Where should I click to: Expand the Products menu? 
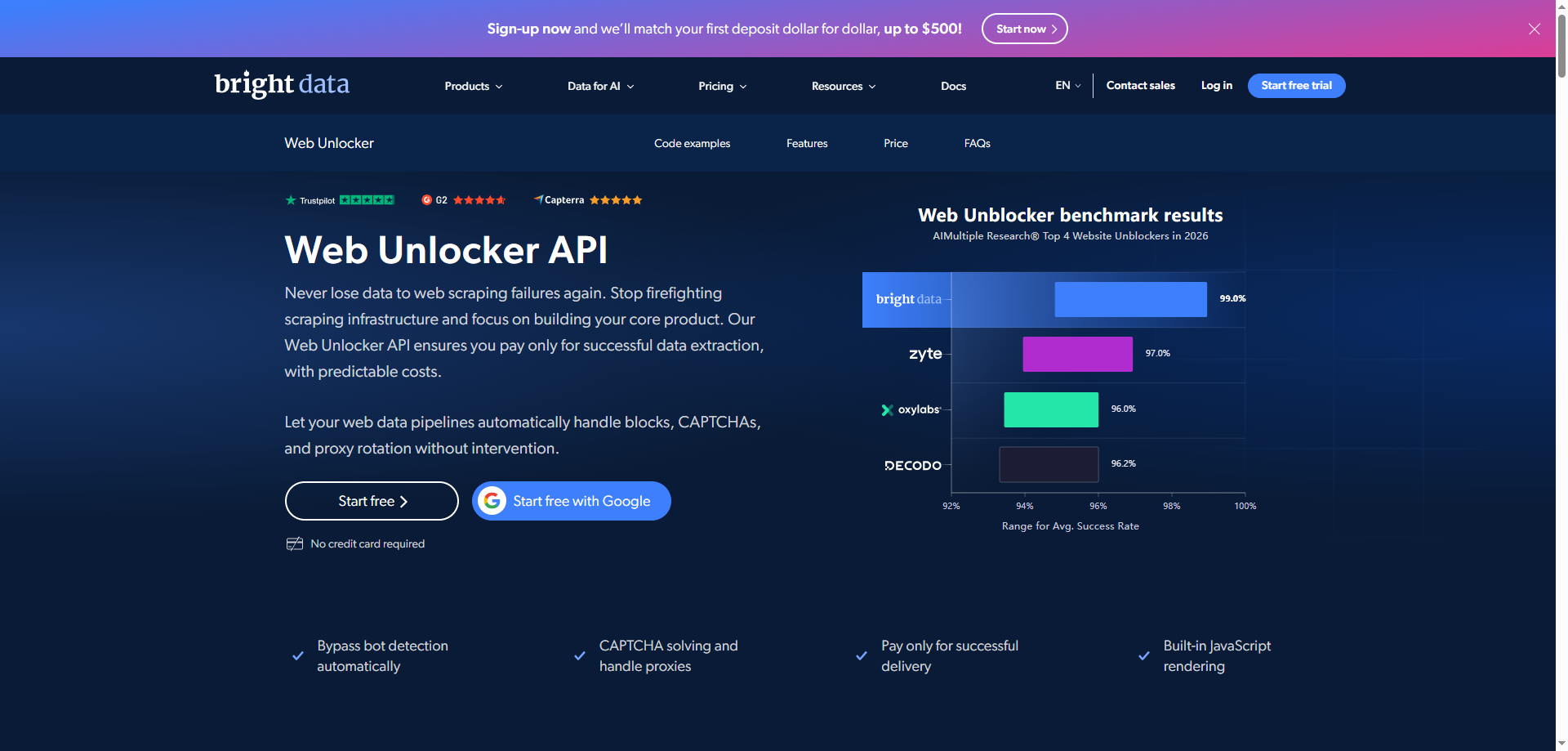pyautogui.click(x=474, y=86)
